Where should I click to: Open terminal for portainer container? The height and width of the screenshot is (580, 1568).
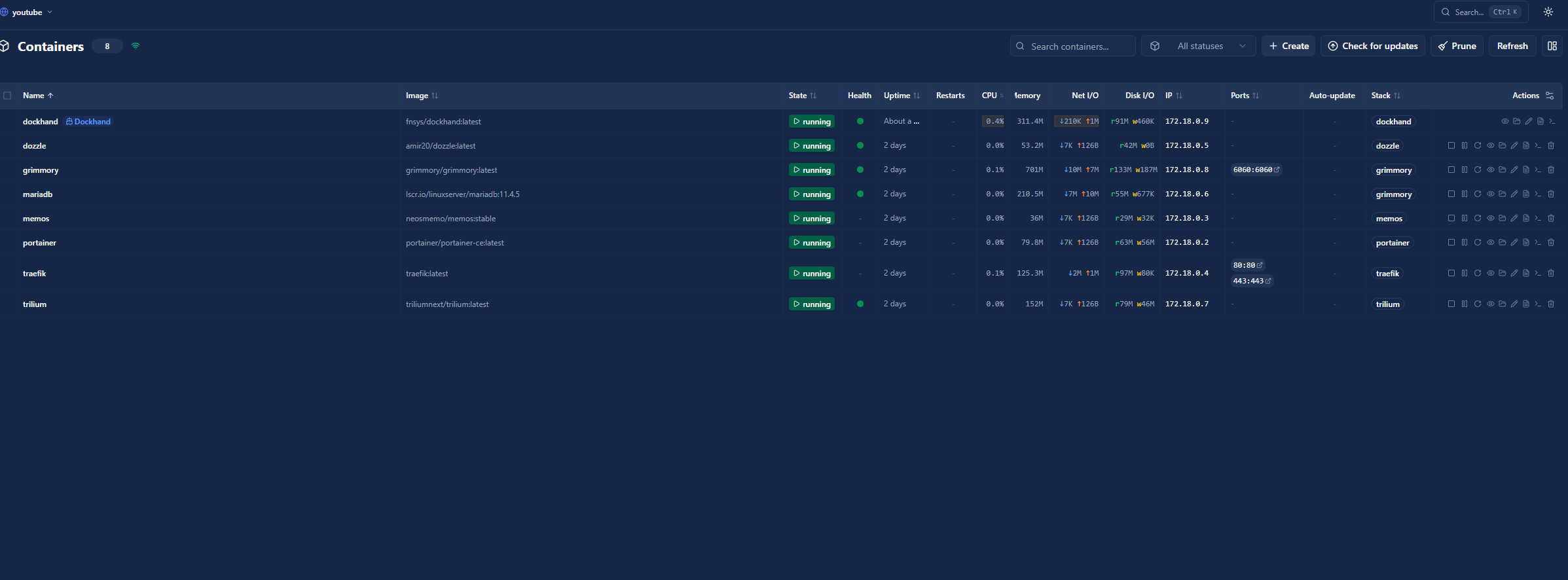(x=1538, y=242)
